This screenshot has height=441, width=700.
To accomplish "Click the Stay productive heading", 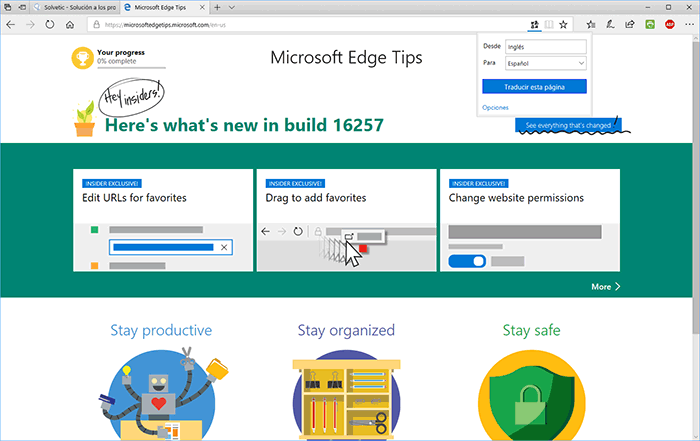I will tap(161, 330).
